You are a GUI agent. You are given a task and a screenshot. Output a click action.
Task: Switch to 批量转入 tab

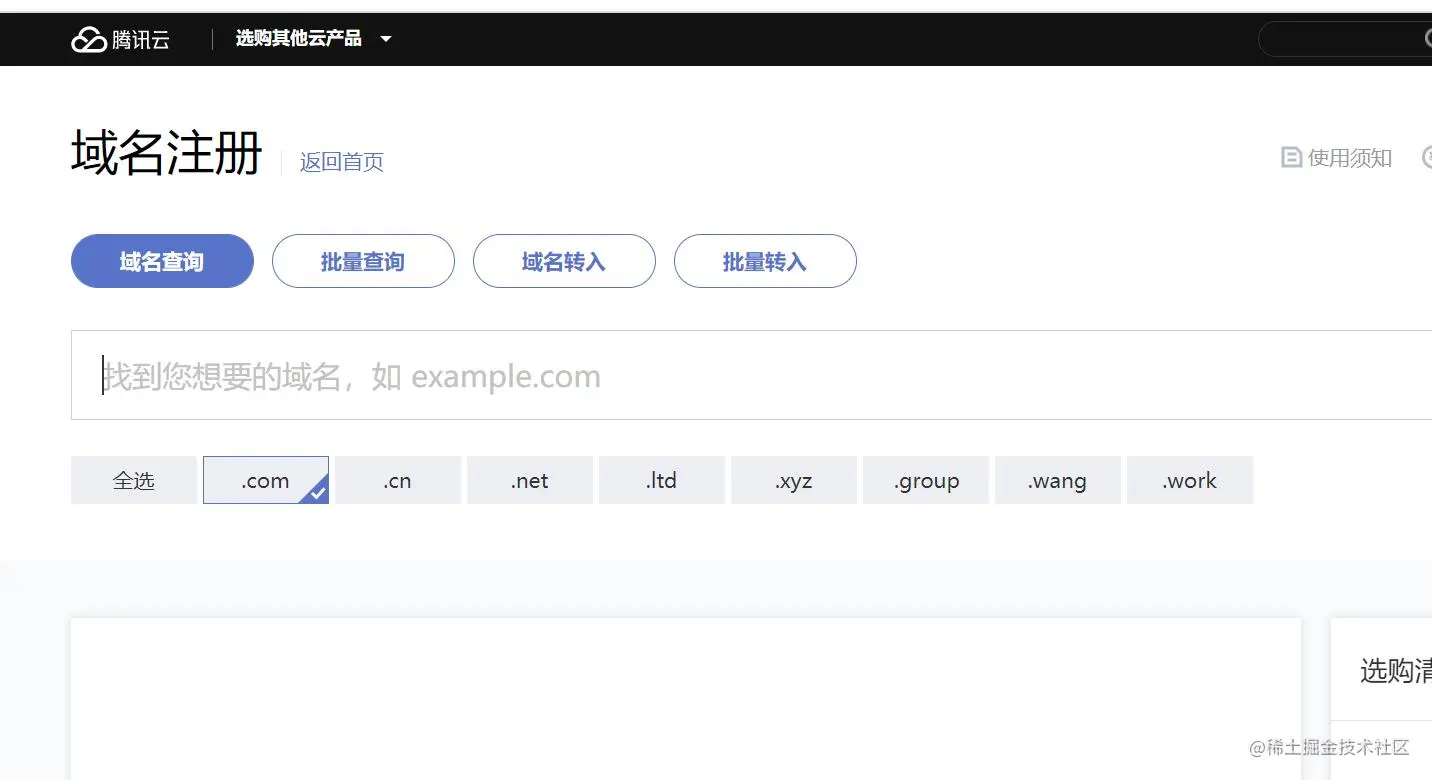pyautogui.click(x=765, y=261)
